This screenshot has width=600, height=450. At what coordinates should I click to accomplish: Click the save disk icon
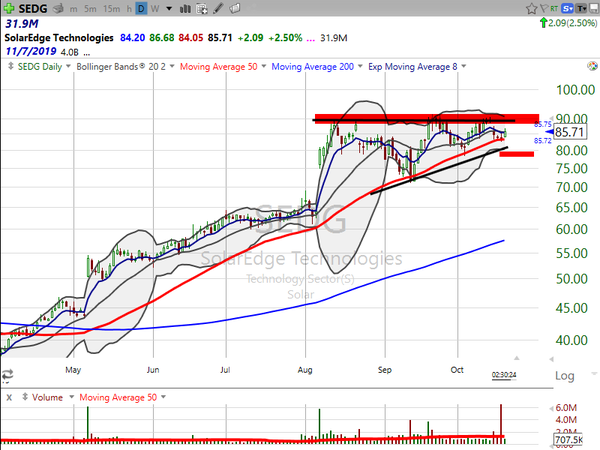click(x=594, y=8)
